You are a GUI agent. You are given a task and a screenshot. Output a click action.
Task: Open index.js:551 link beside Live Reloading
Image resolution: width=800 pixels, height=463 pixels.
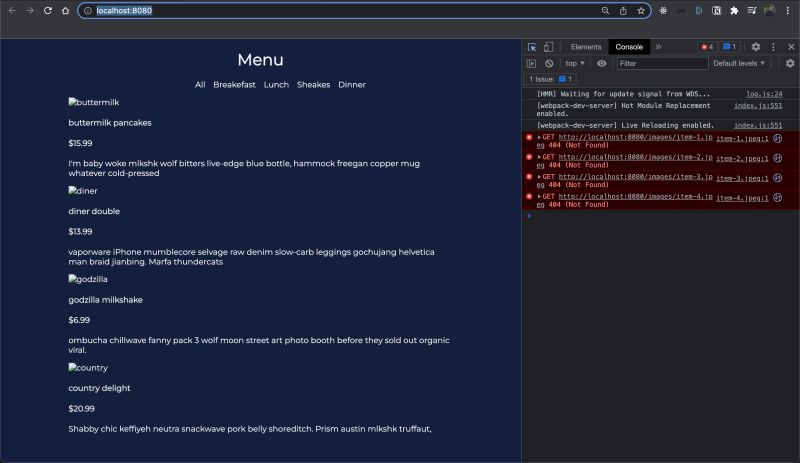pos(758,126)
